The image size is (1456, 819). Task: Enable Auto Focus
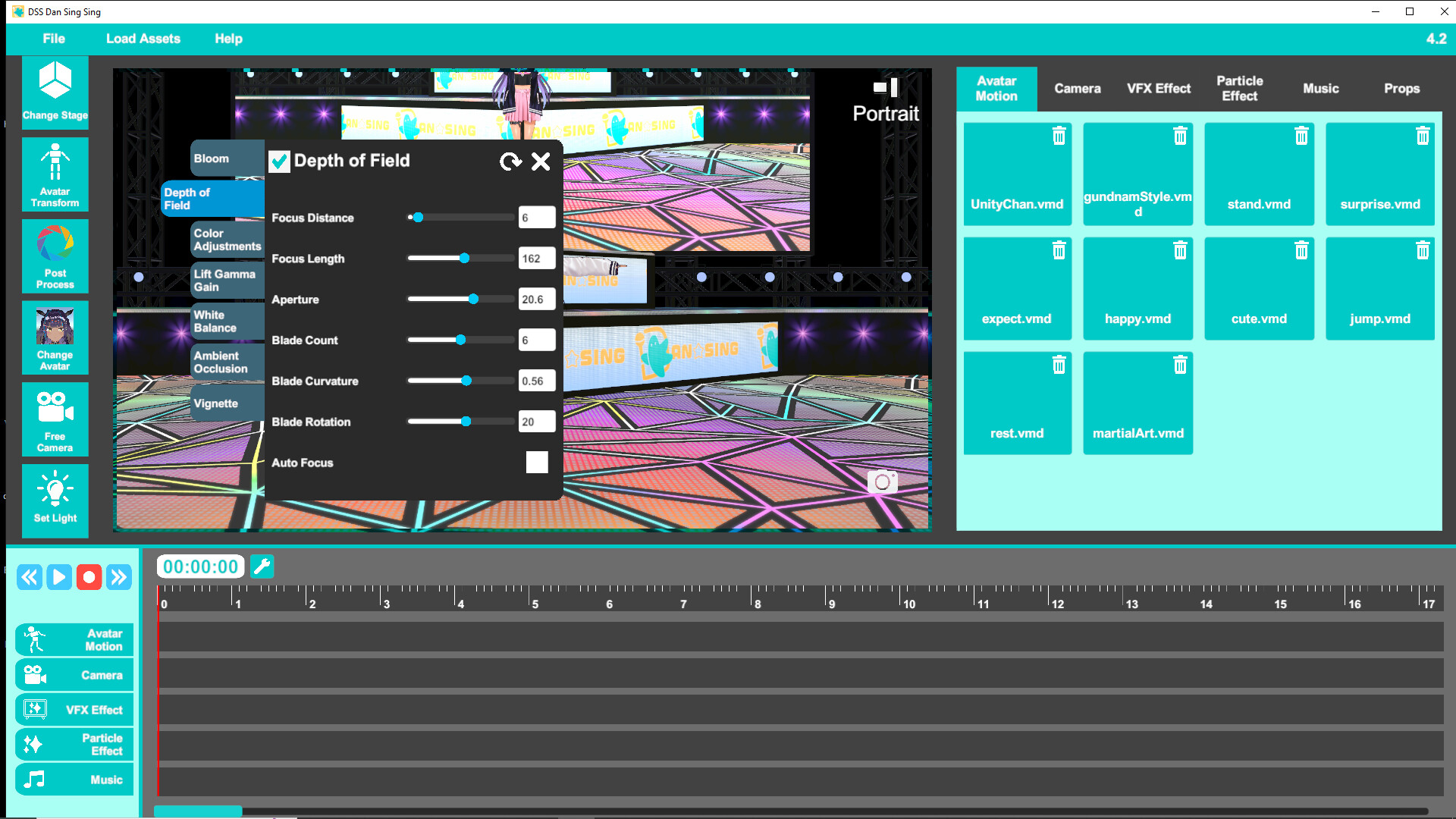click(x=537, y=462)
